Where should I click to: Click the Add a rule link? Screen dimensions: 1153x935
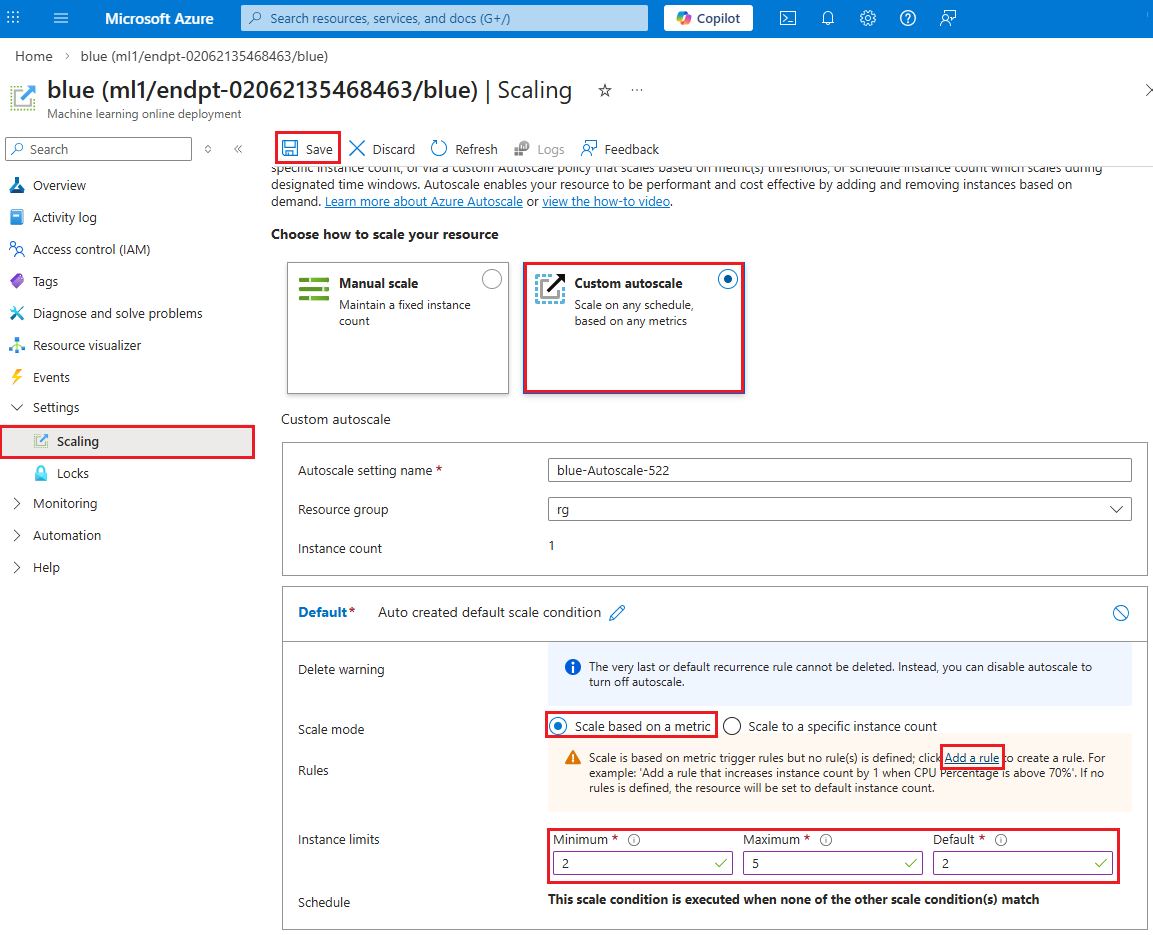click(971, 758)
